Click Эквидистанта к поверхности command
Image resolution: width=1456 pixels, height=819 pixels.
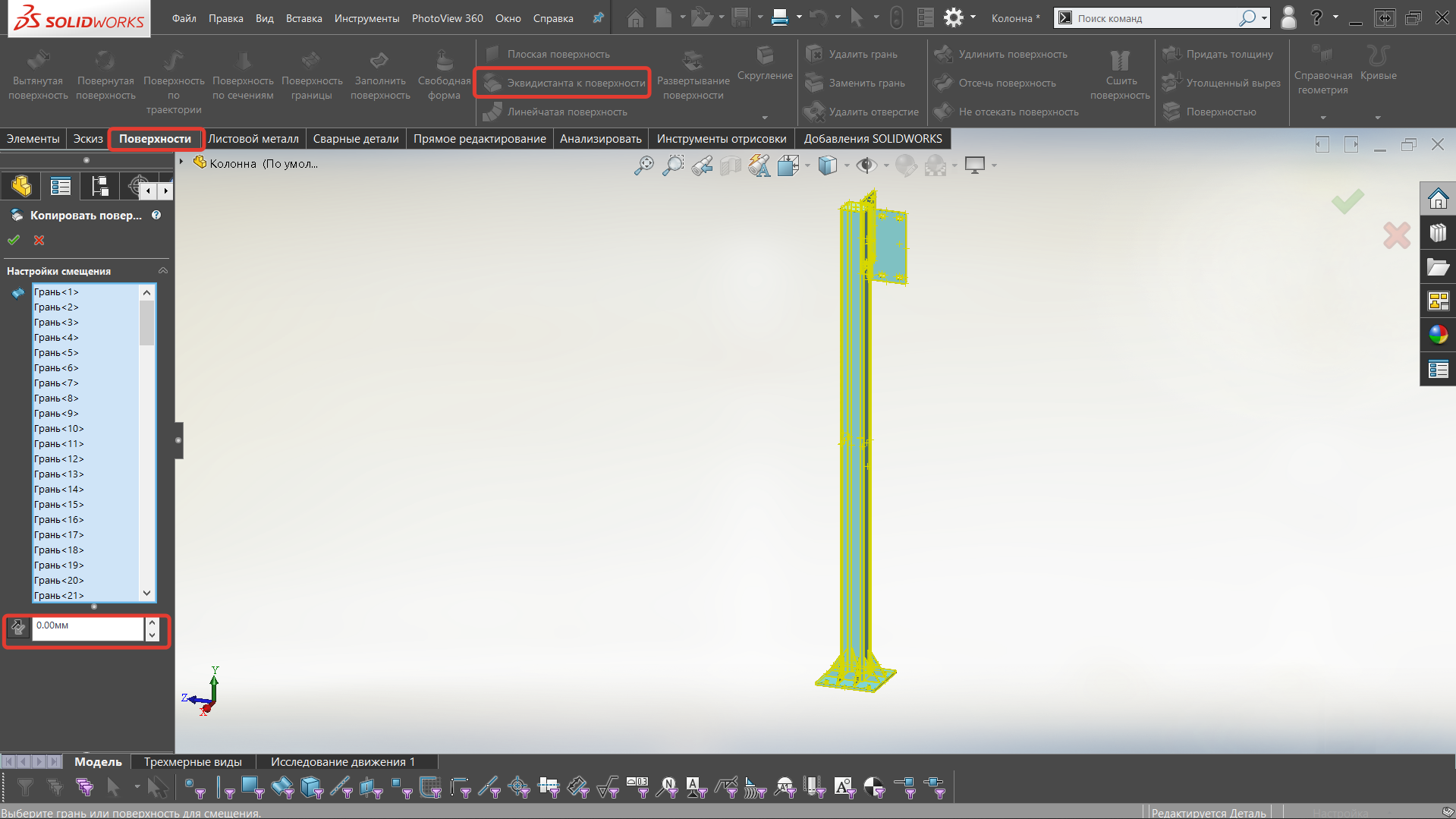563,83
